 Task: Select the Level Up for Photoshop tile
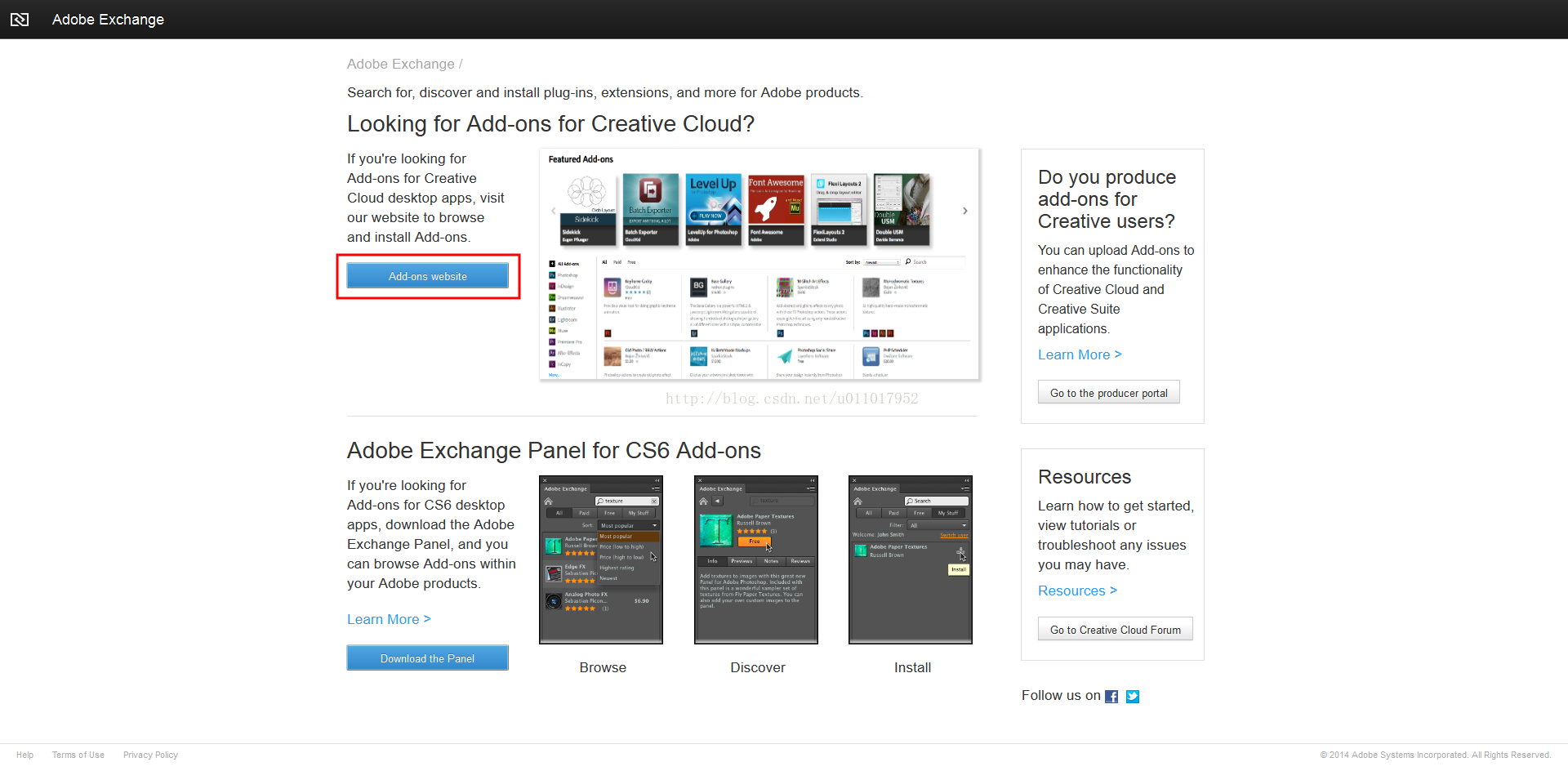coord(714,209)
